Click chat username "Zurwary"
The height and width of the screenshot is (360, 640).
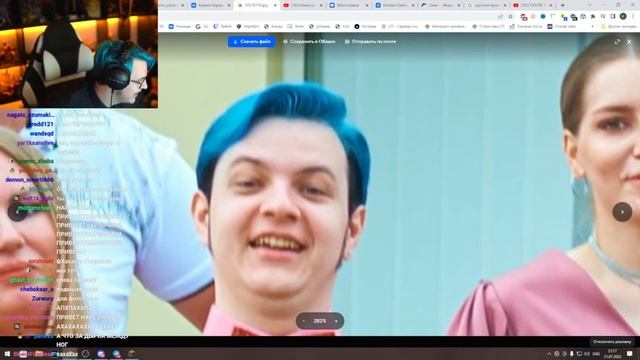43,299
